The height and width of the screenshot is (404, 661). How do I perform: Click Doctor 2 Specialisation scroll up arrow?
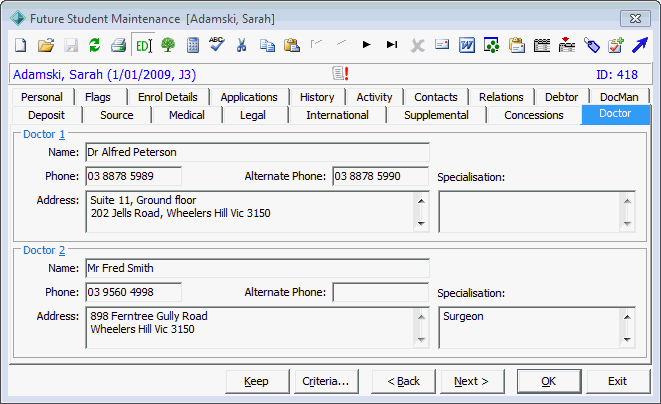(627, 317)
